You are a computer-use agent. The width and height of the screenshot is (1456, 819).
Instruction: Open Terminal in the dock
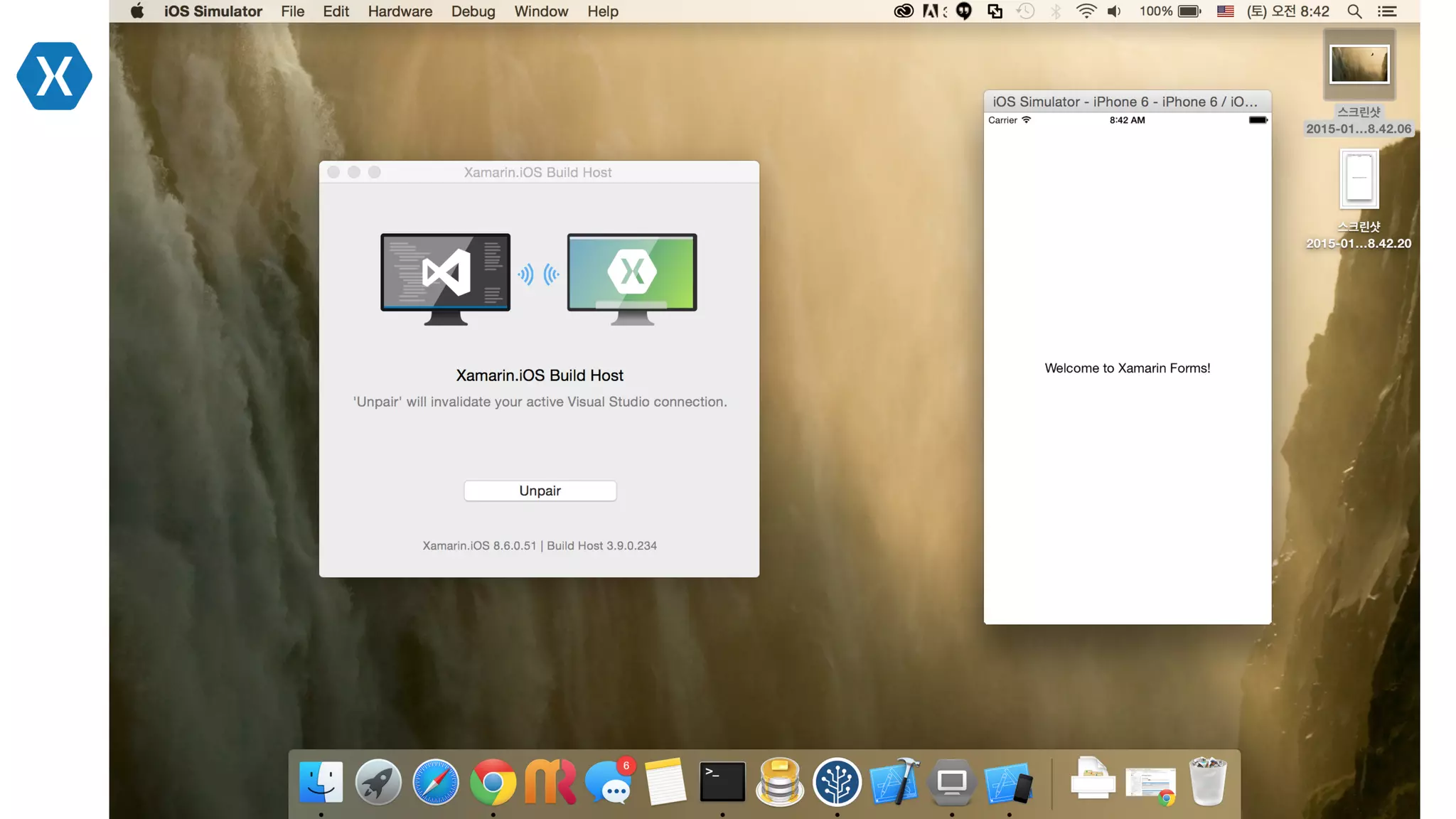coord(722,782)
